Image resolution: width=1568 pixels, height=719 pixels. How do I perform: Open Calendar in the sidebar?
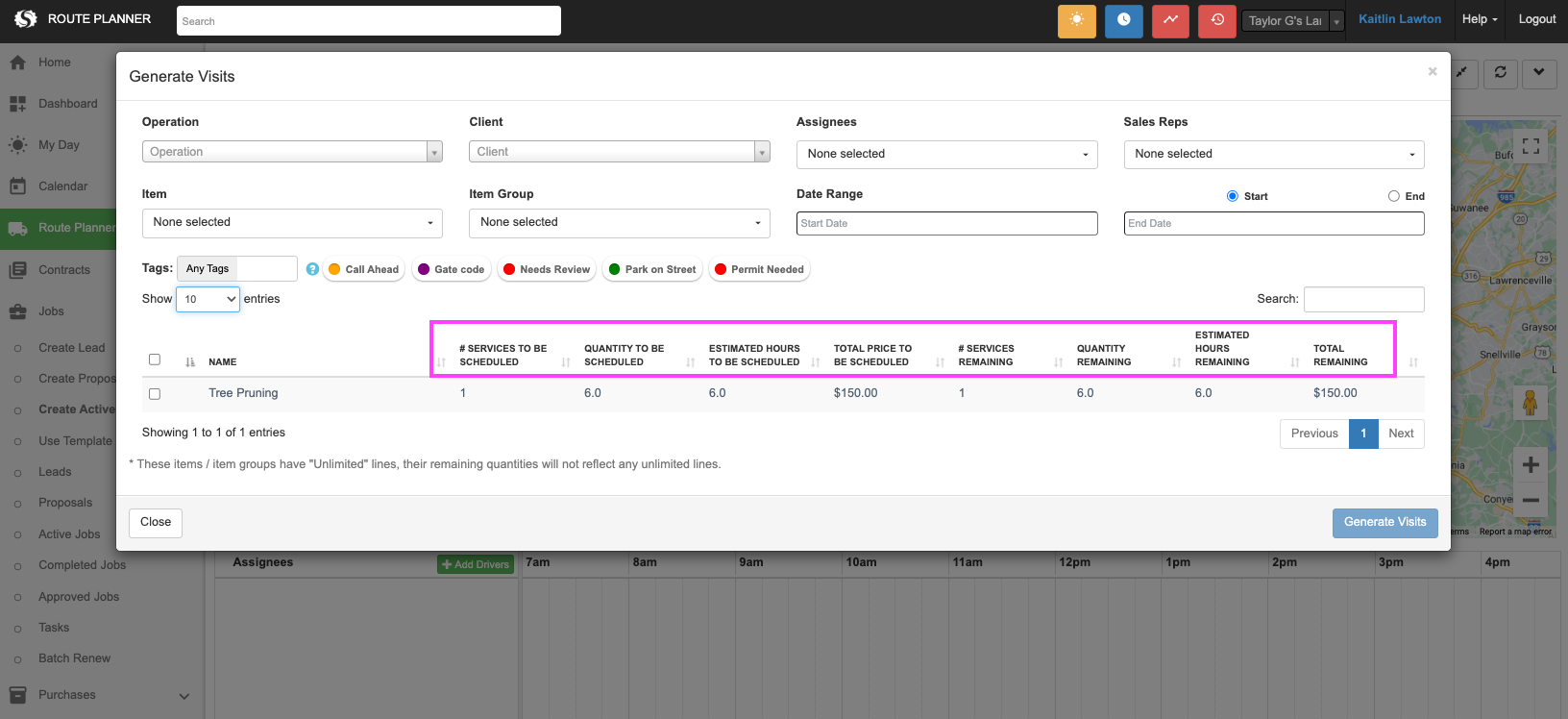[62, 186]
